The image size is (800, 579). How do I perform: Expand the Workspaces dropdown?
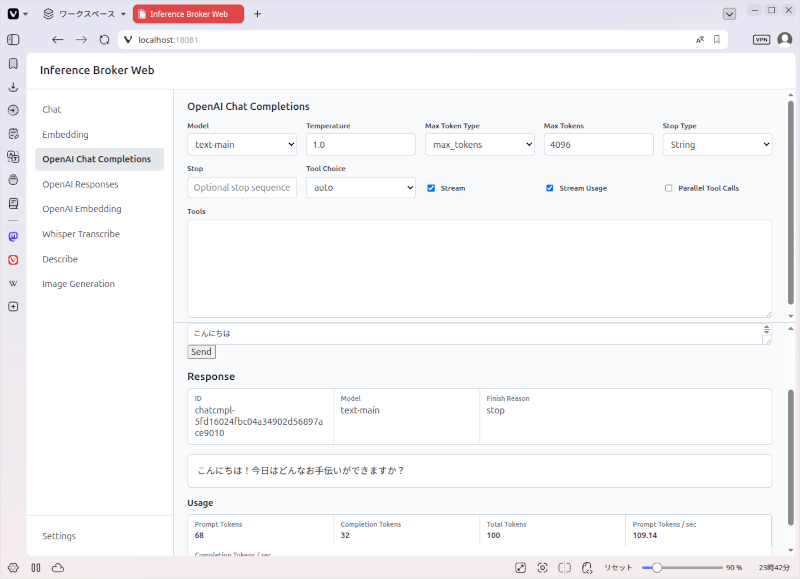[84, 14]
